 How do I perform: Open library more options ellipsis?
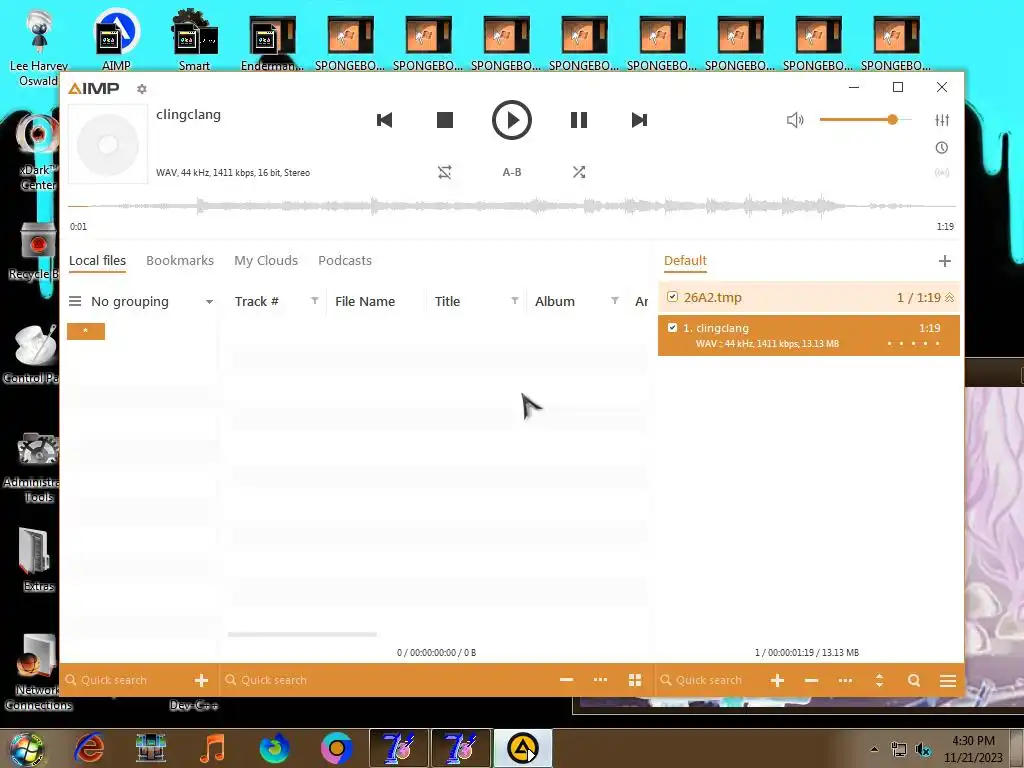click(600, 680)
